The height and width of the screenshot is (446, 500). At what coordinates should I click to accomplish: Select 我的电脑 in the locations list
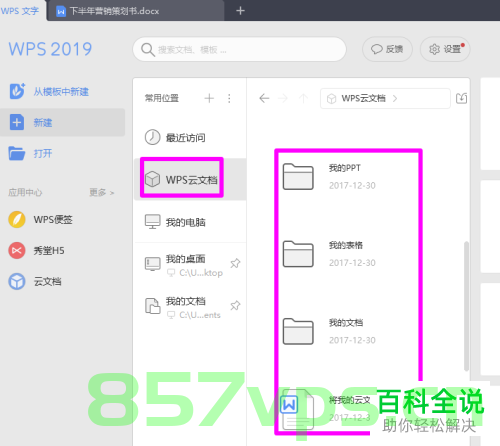[190, 222]
